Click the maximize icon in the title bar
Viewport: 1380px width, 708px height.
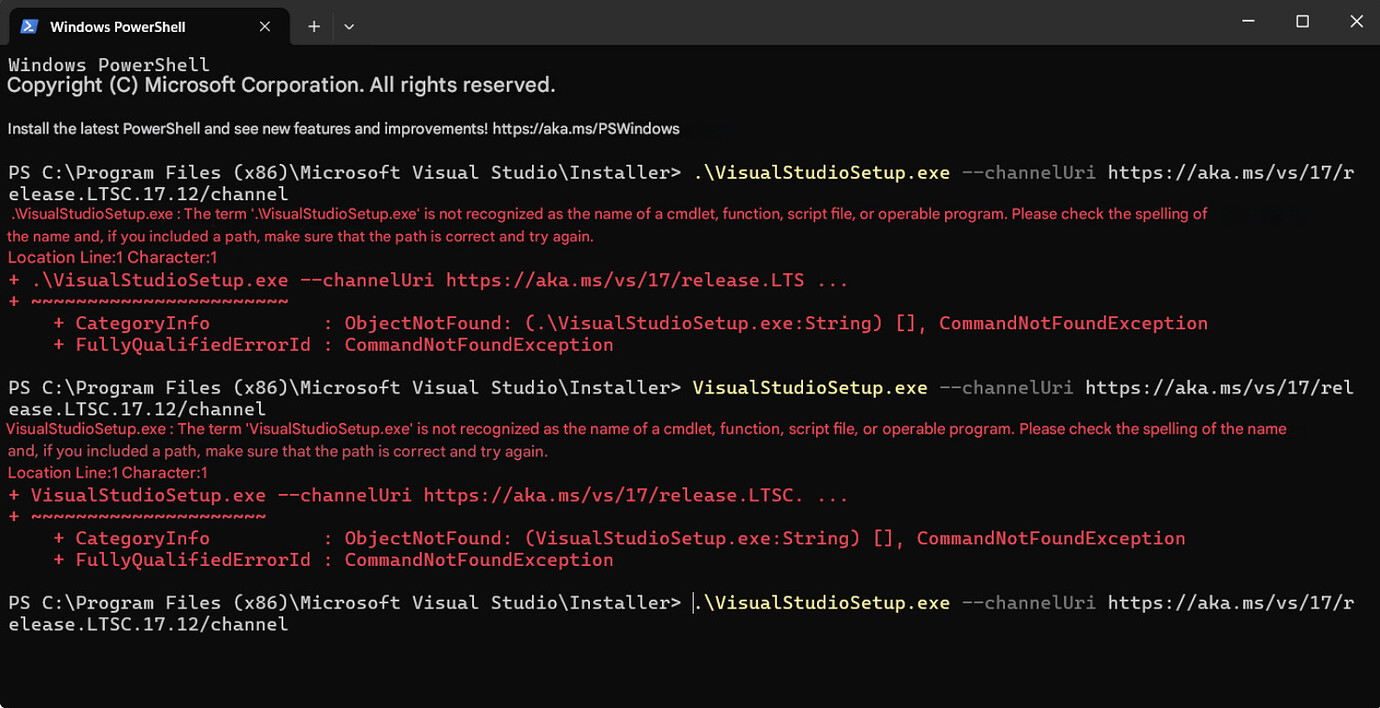click(x=1302, y=20)
